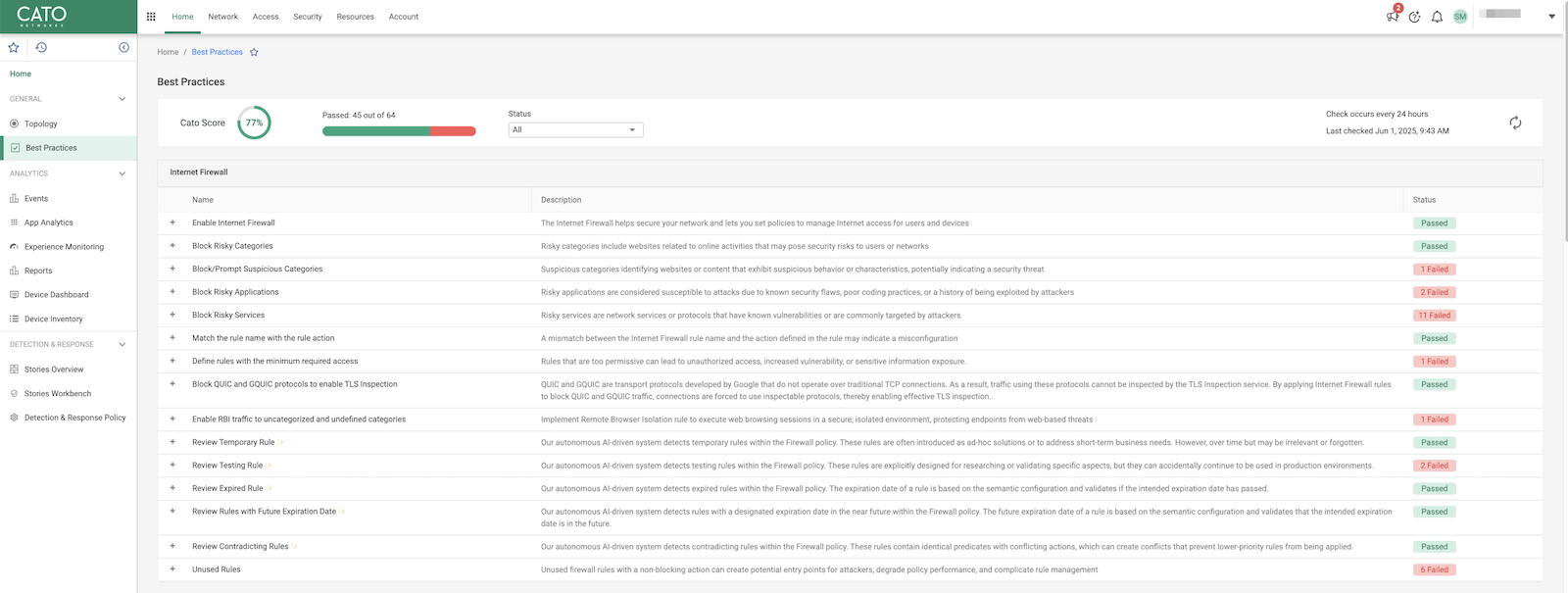Click the Stories Overview icon
Screen dimensions: 1568x593
[14, 370]
